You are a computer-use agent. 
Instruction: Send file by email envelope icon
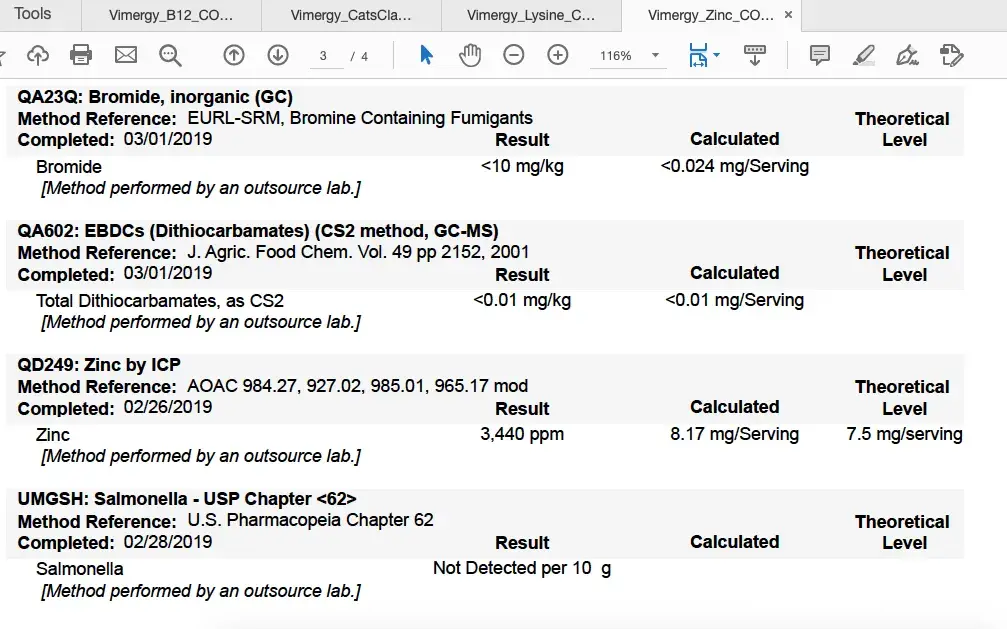click(x=126, y=56)
